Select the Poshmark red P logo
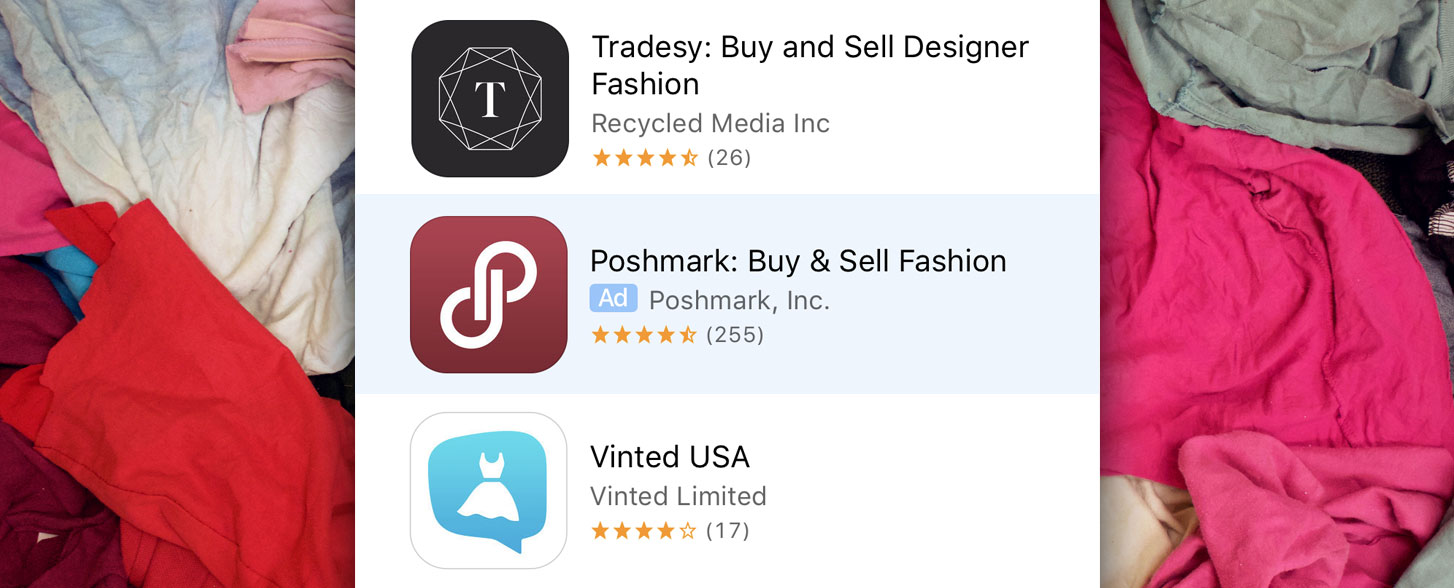The image size is (1454, 588). 488,294
